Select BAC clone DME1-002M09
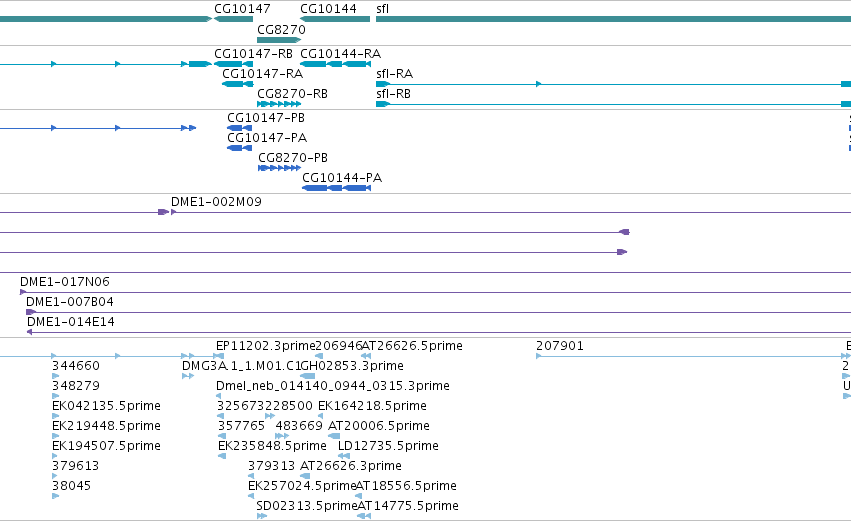The image size is (851, 521). point(216,201)
